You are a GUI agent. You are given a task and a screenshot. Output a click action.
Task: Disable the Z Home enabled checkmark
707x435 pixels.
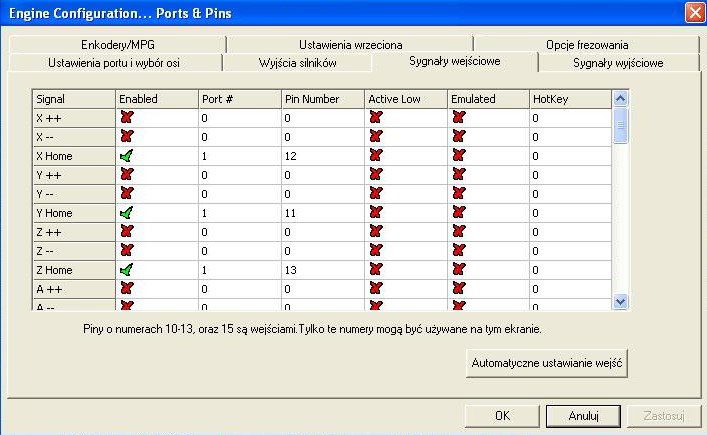[127, 270]
